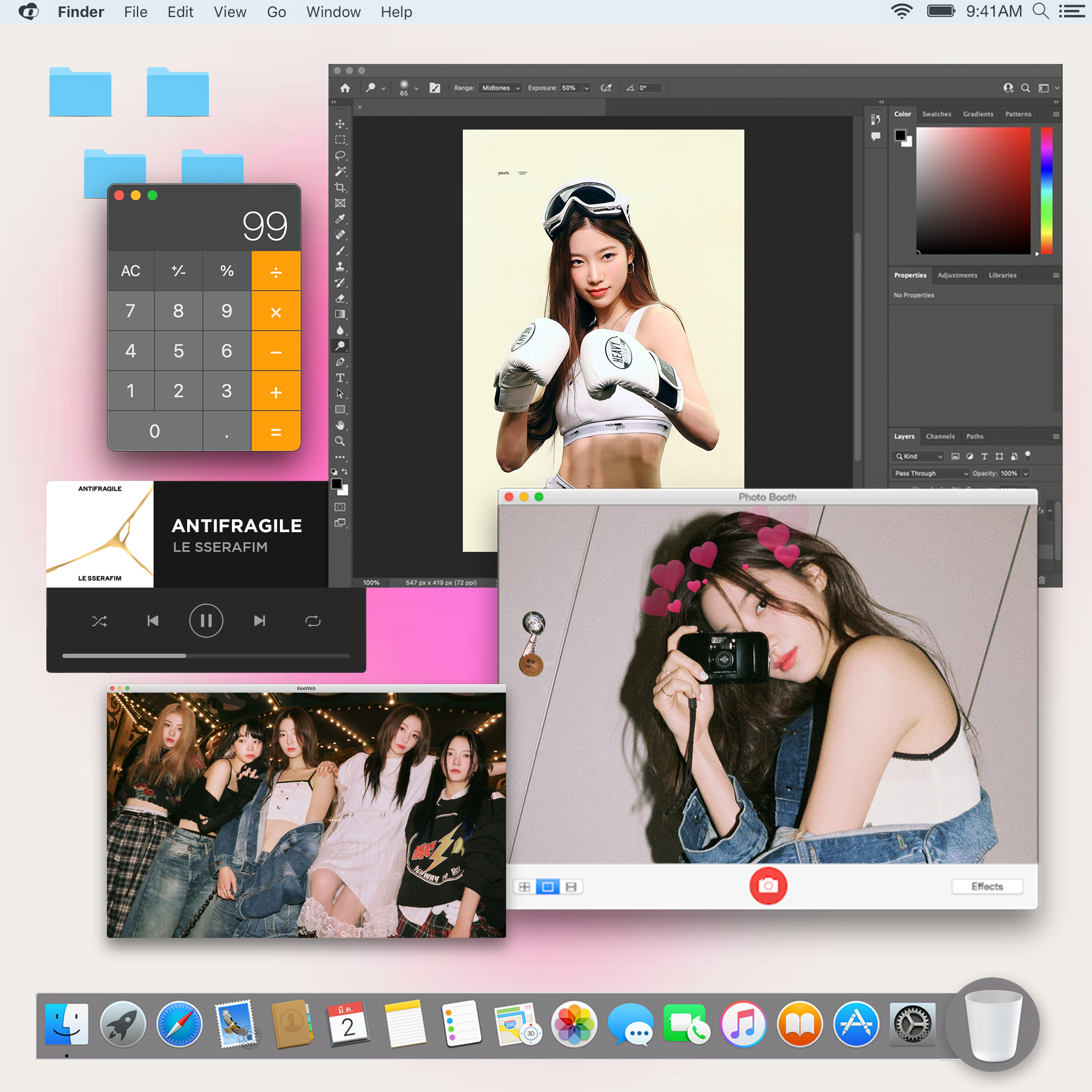Image resolution: width=1092 pixels, height=1092 pixels.
Task: Select the Hand tool
Action: pos(340,425)
